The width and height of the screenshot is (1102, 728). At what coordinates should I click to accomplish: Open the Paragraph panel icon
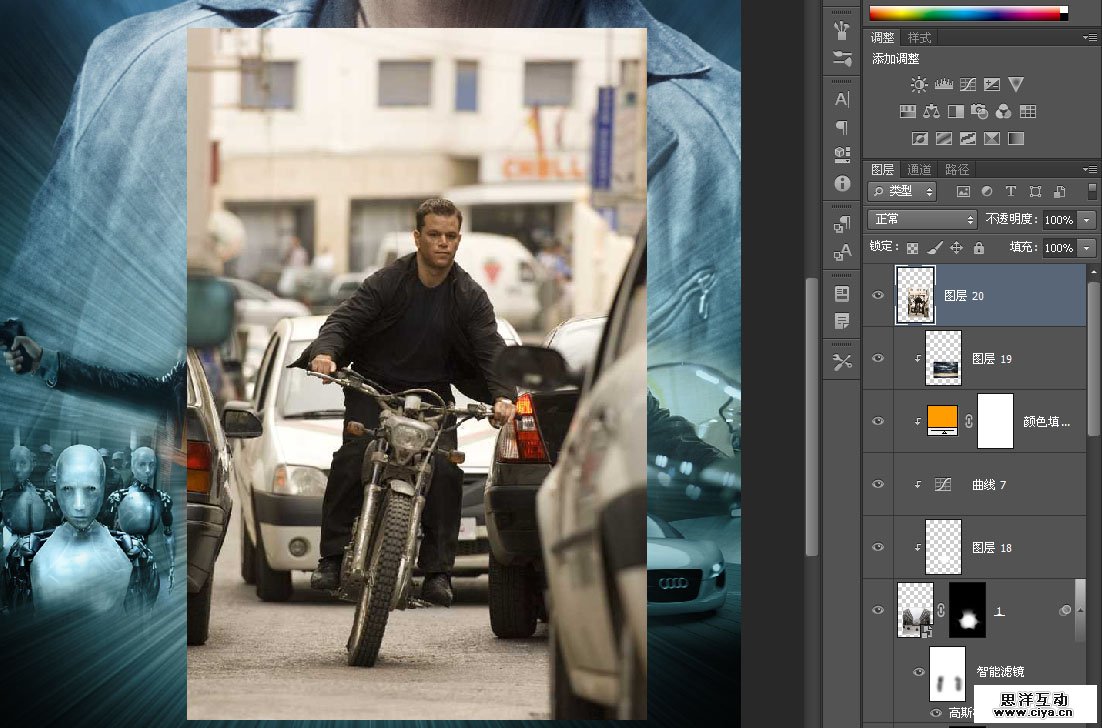[x=842, y=127]
